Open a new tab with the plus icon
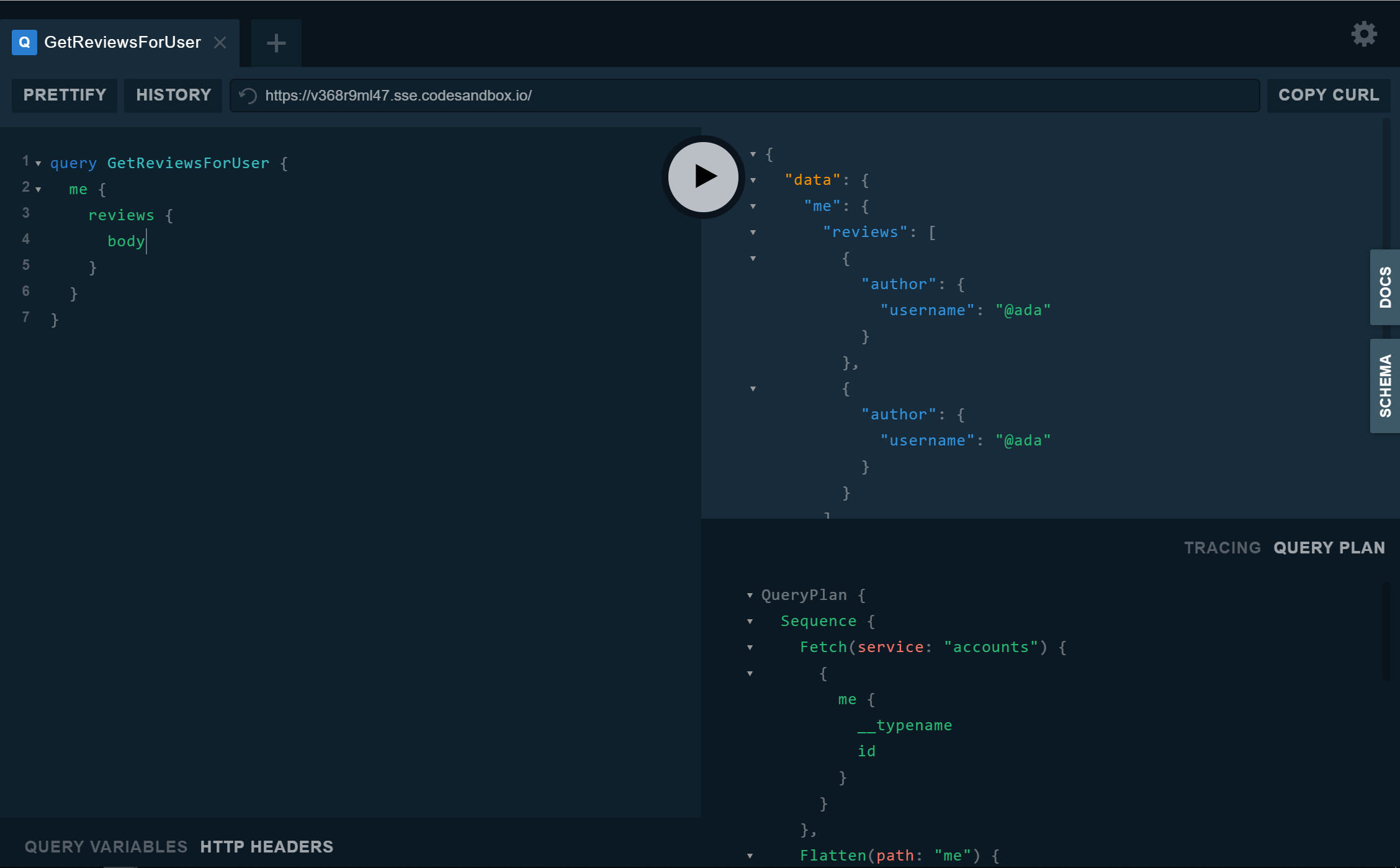 coord(276,42)
